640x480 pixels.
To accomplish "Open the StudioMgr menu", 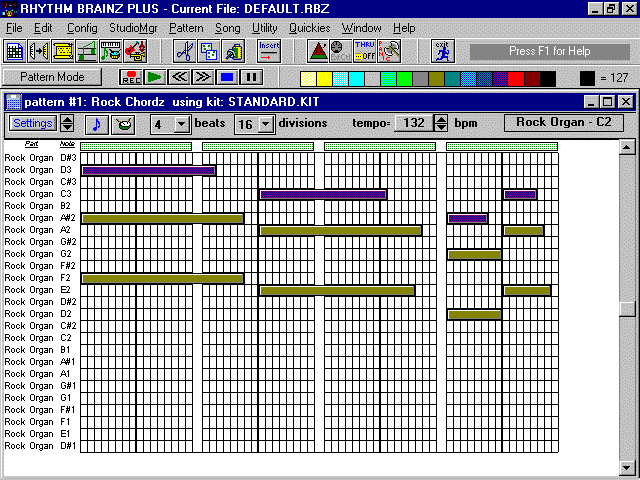I will (132, 28).
